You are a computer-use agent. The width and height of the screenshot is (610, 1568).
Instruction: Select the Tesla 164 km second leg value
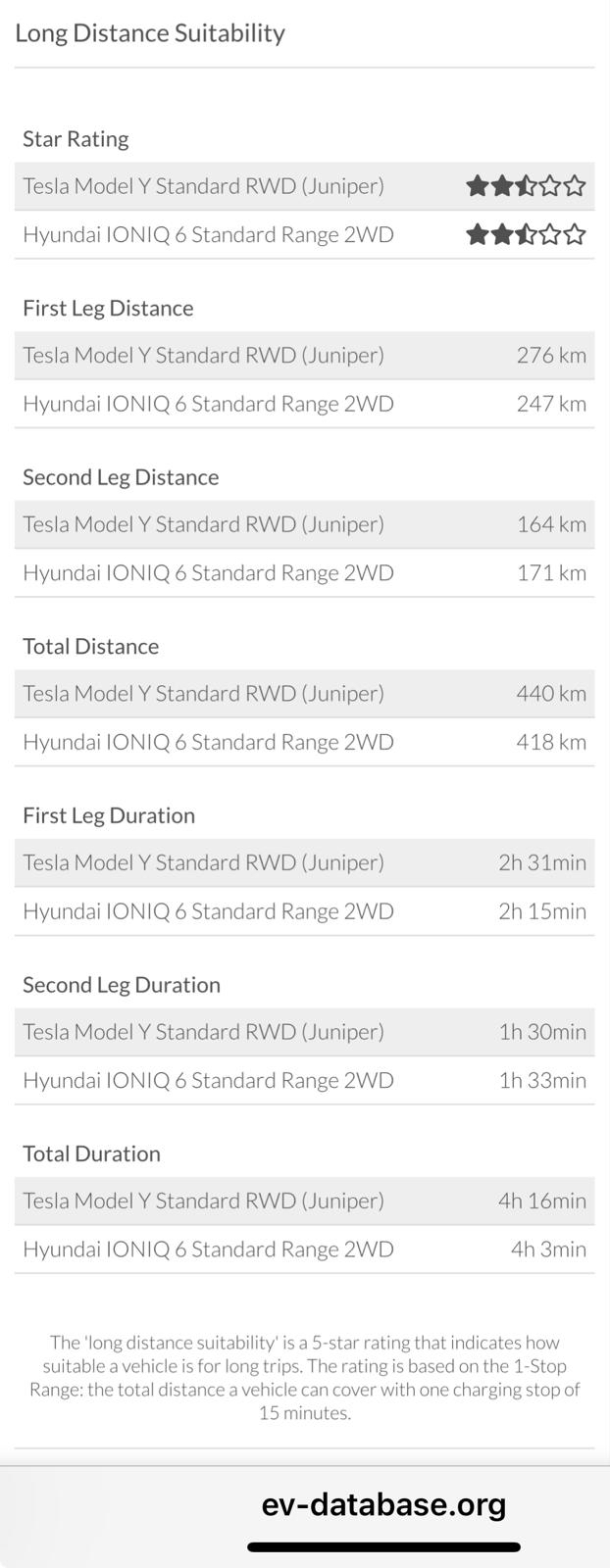click(x=550, y=524)
